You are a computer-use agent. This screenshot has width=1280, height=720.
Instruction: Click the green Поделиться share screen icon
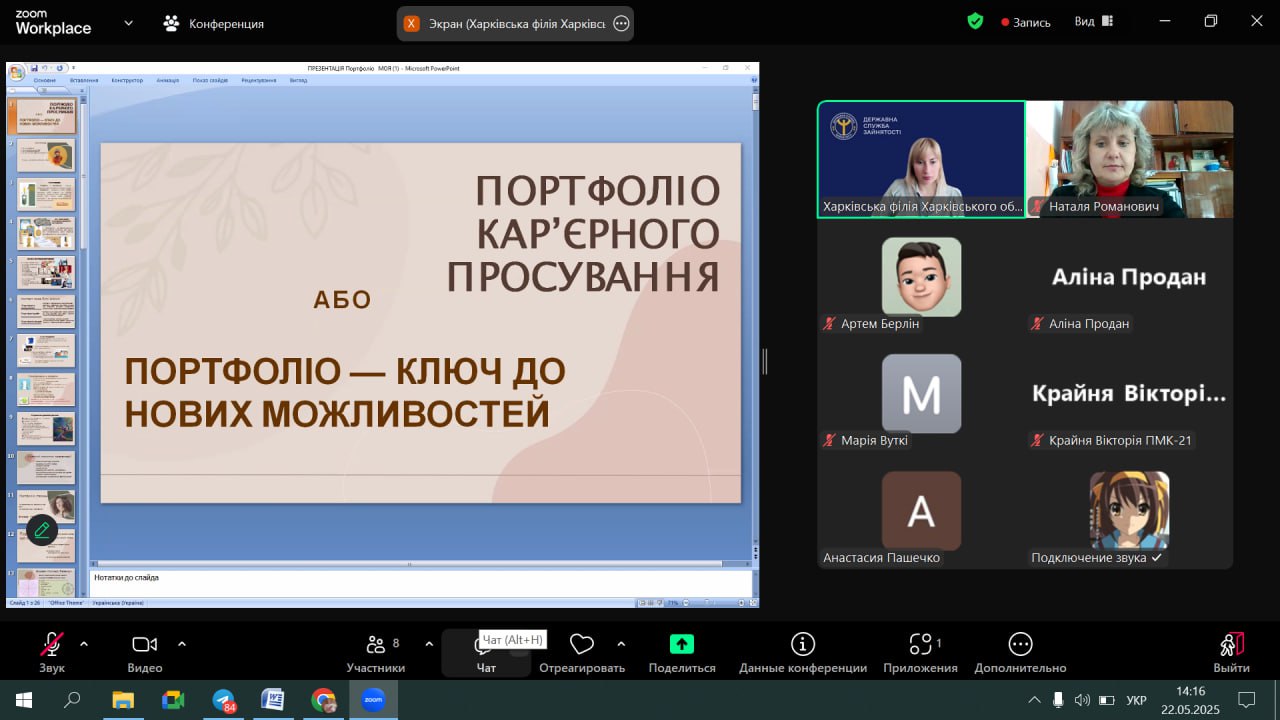tap(682, 645)
